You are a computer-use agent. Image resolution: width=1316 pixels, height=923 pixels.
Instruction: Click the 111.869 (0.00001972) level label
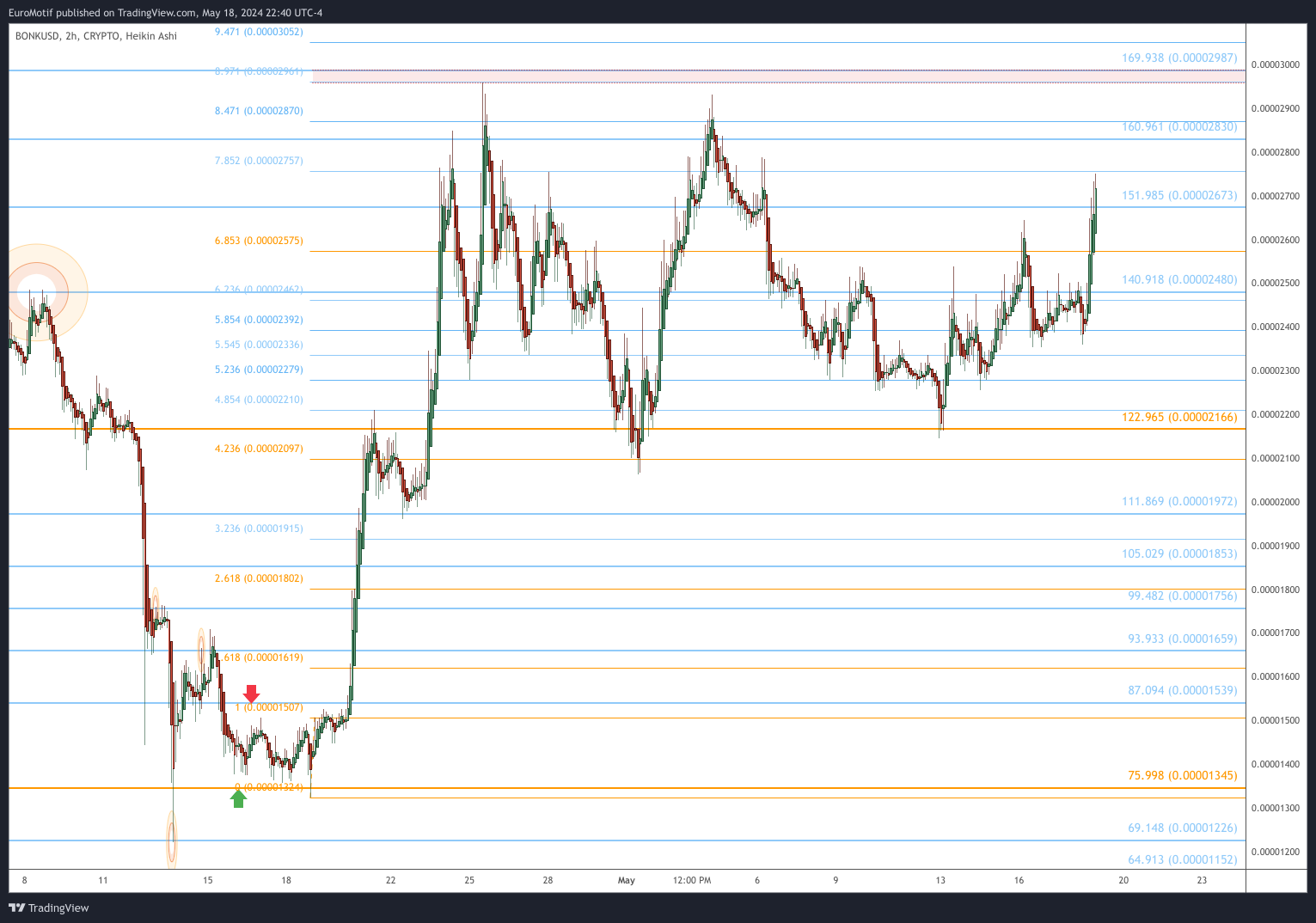(x=1179, y=501)
